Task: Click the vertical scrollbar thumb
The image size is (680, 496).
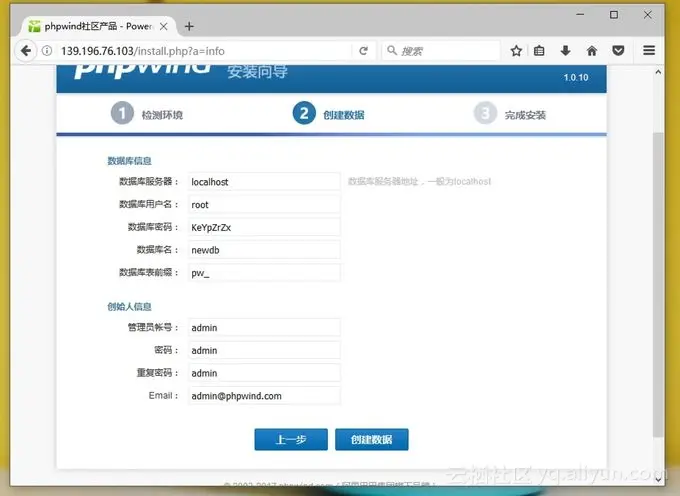Action: tap(658, 284)
